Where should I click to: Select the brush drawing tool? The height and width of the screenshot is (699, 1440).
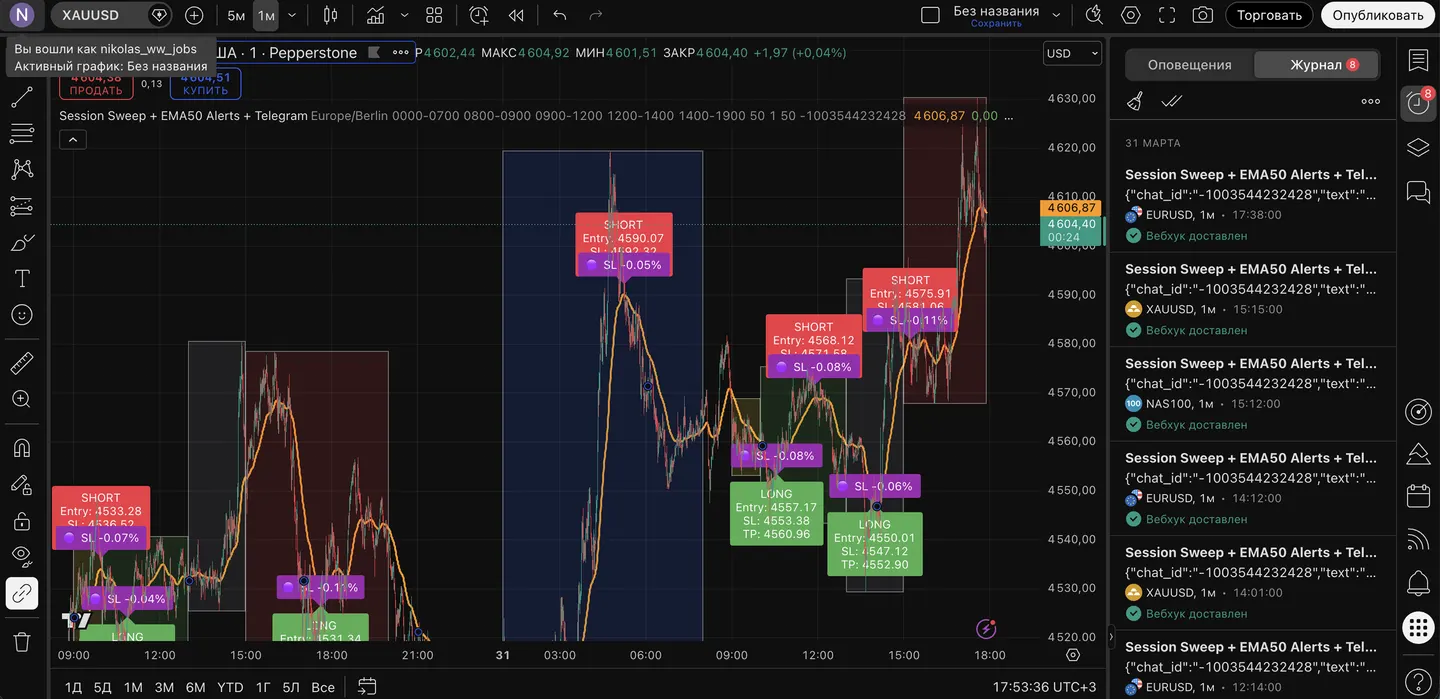click(21, 242)
